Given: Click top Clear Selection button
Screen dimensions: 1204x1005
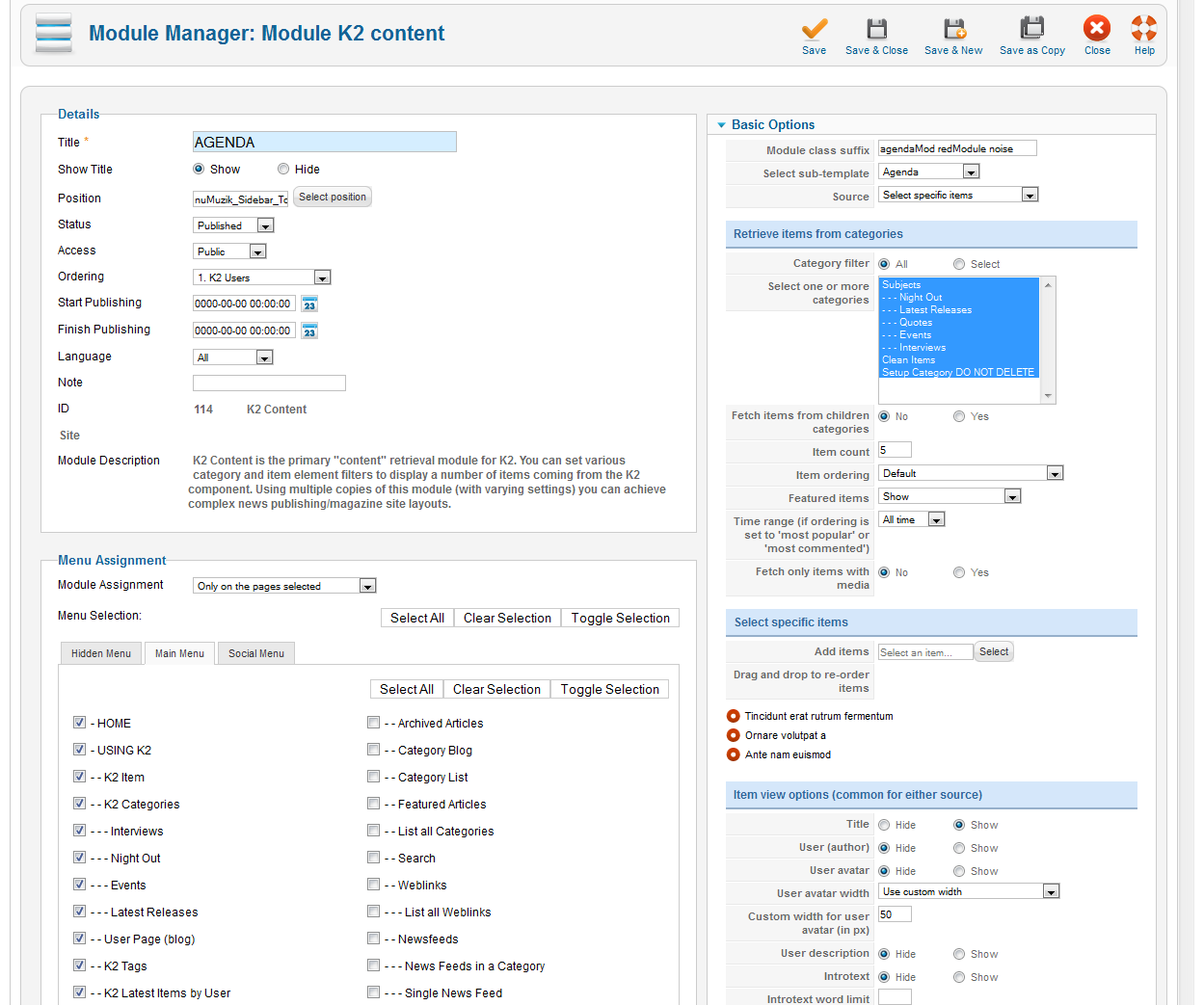Looking at the screenshot, I should 507,618.
